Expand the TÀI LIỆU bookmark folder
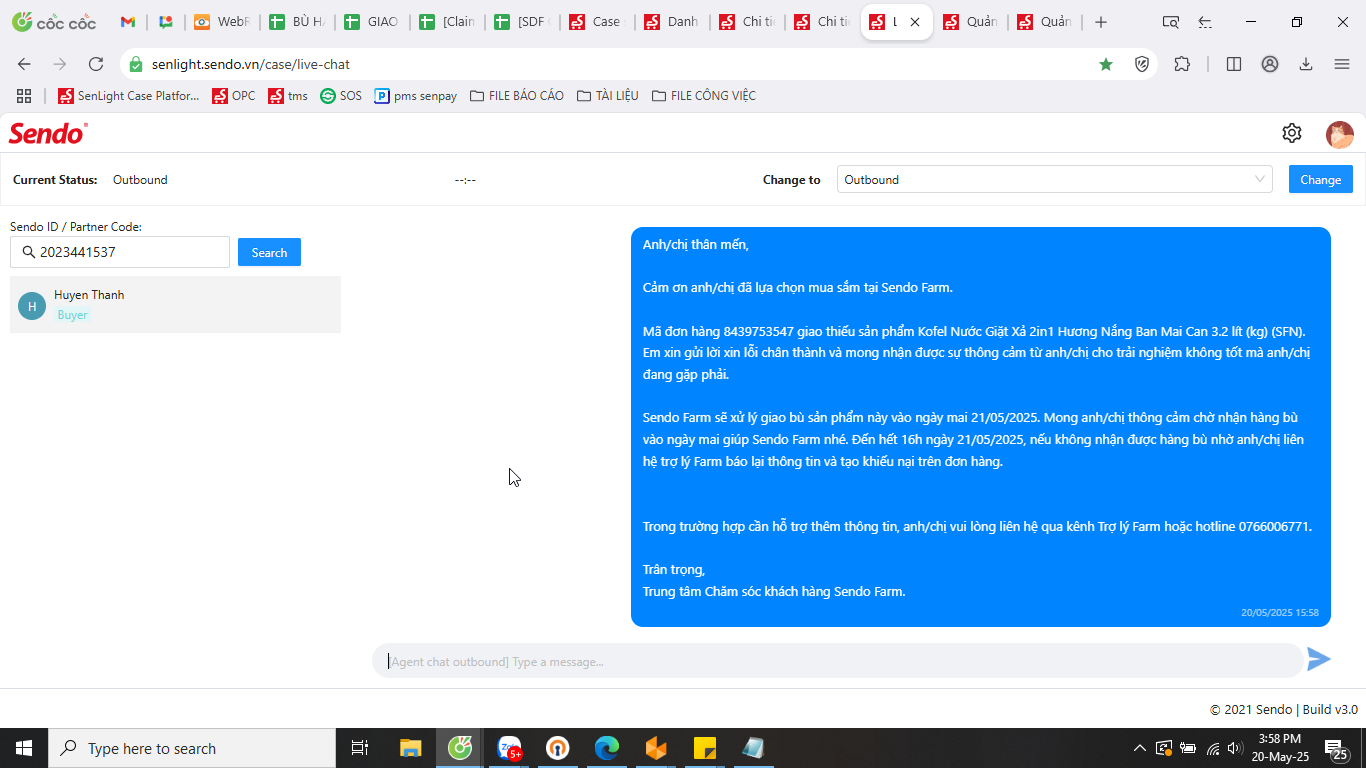 (x=608, y=96)
